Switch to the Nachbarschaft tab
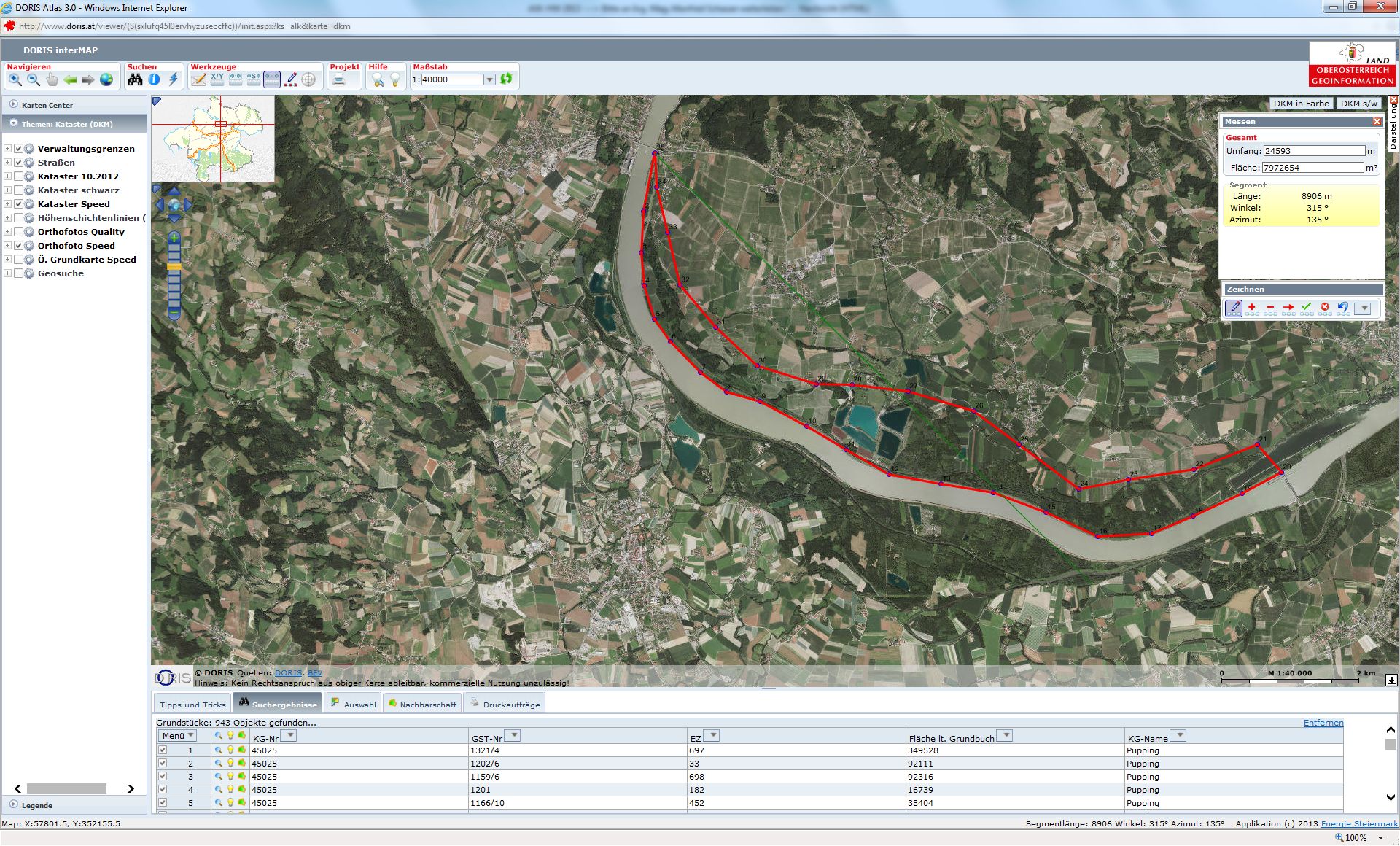The height and width of the screenshot is (846, 1400). click(x=423, y=704)
